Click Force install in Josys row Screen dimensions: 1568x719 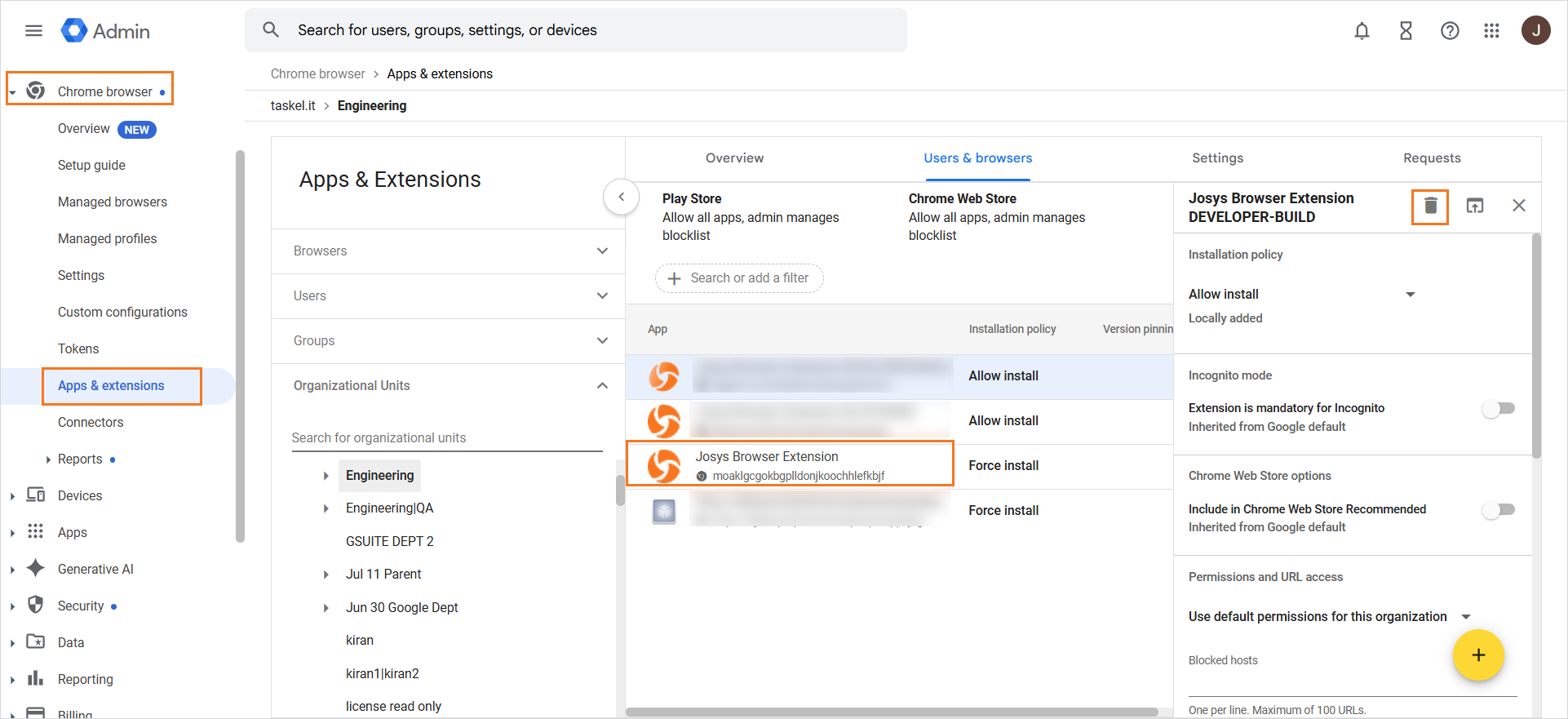pyautogui.click(x=1003, y=465)
